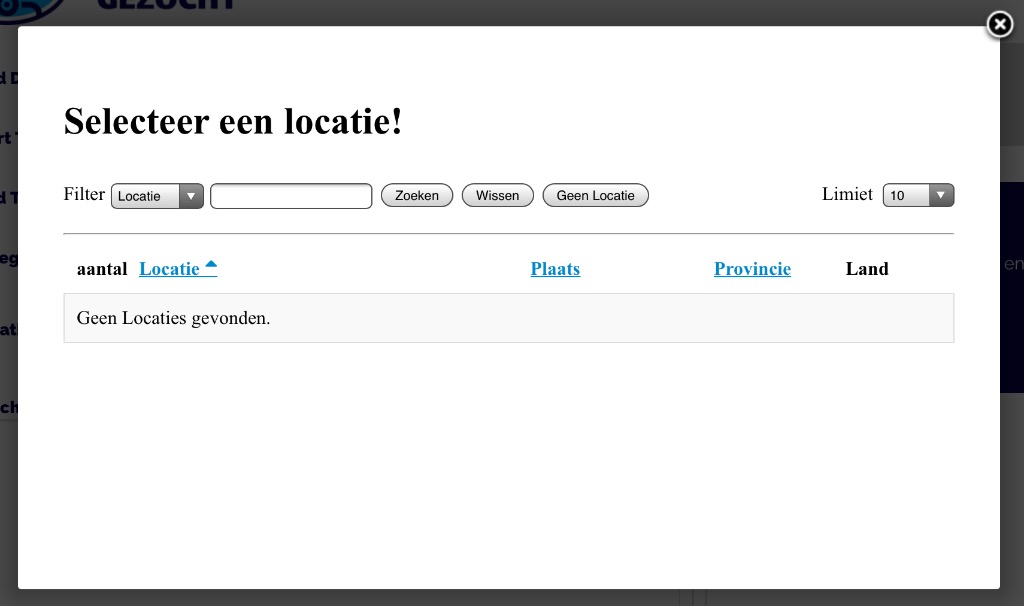The image size is (1024, 606).
Task: Sort by the Locatie column link
Action: coord(178,268)
